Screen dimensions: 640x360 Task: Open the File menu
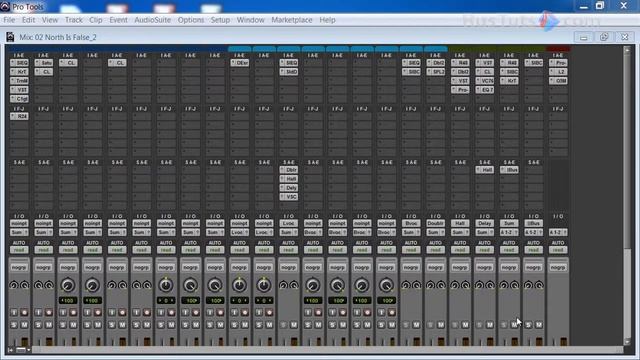9,20
